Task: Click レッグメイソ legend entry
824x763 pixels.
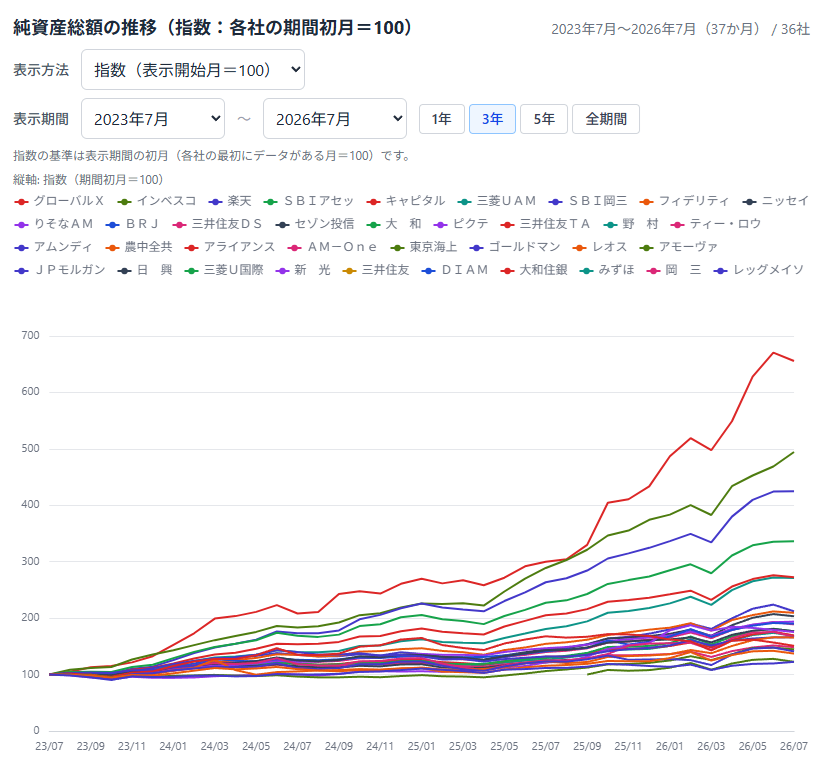Action: pyautogui.click(x=759, y=270)
